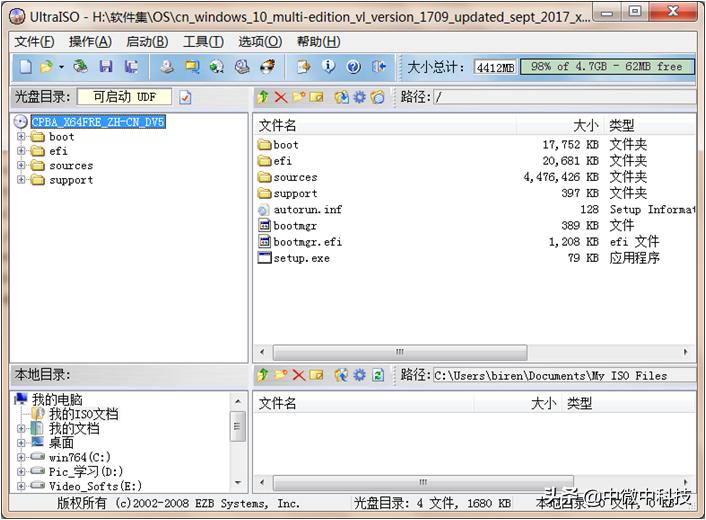Click the Save floppy disk icon
The image size is (706, 520).
[x=106, y=67]
